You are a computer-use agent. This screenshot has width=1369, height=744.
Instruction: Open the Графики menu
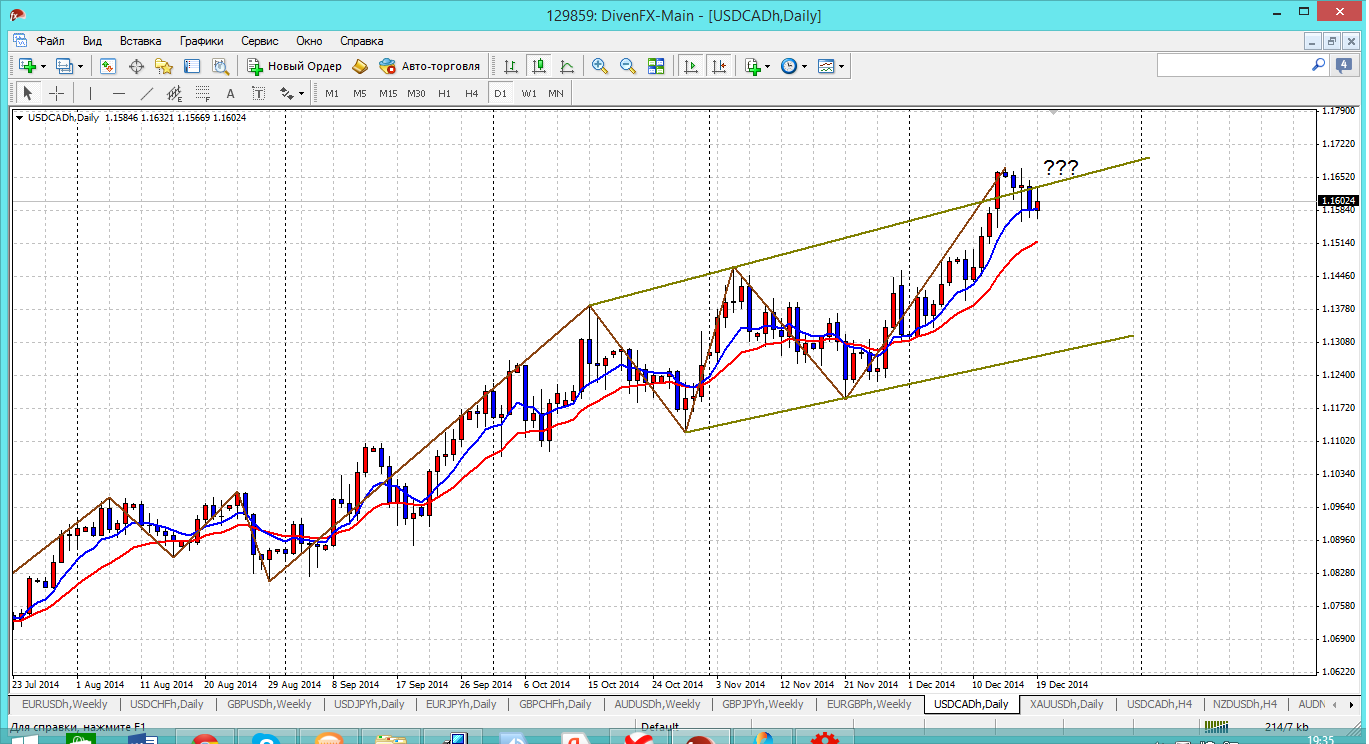click(201, 41)
